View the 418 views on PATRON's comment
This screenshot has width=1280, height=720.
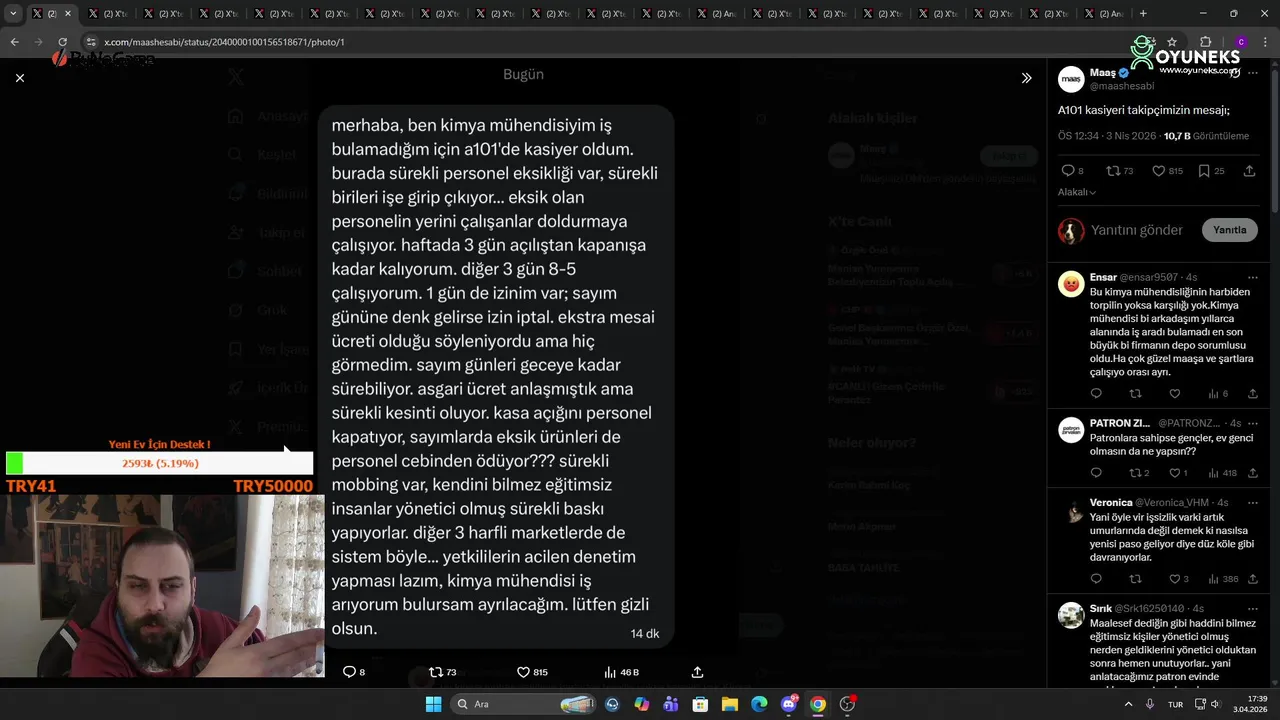click(x=1222, y=473)
